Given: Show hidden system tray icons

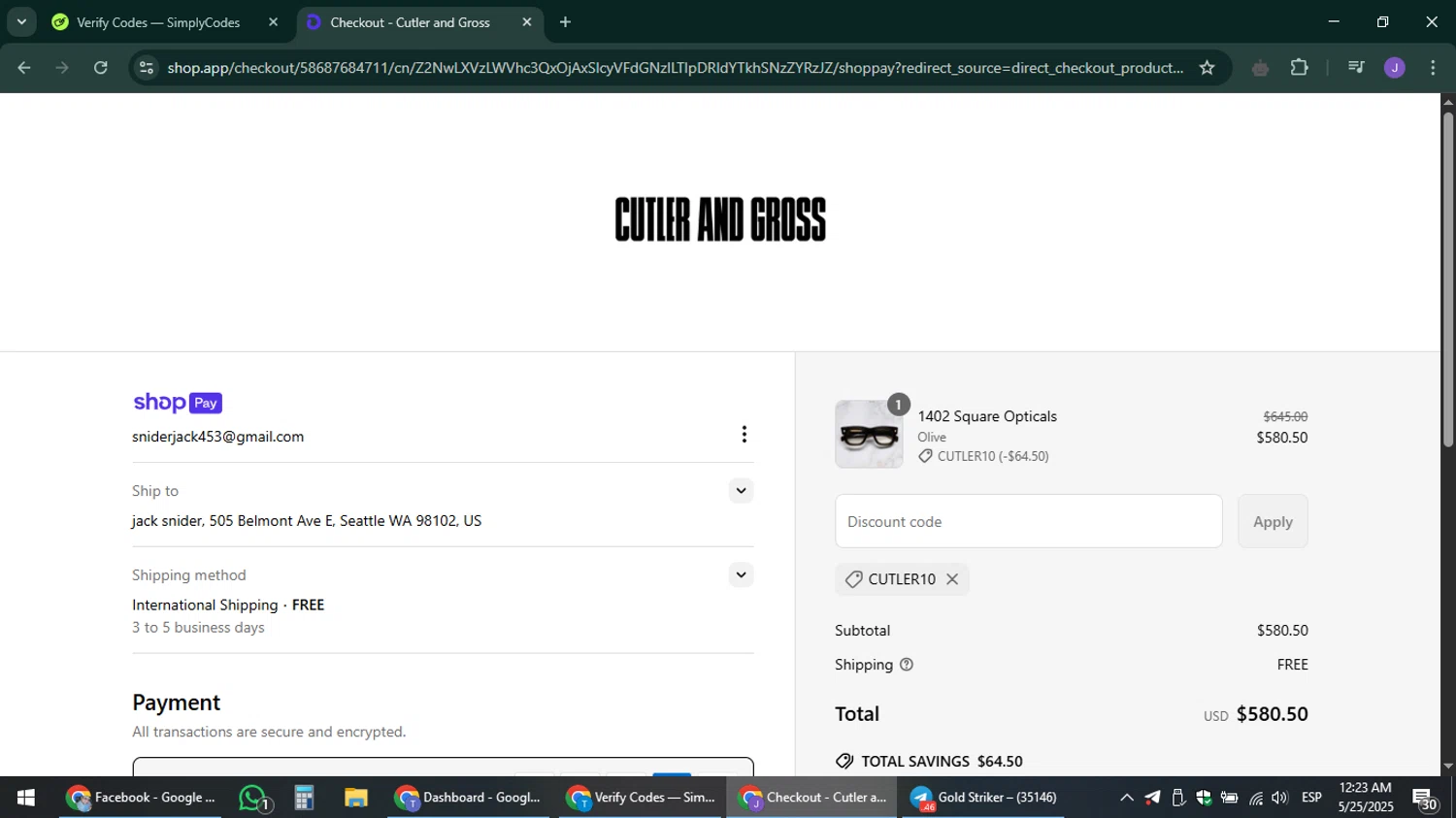Looking at the screenshot, I should click(1126, 798).
